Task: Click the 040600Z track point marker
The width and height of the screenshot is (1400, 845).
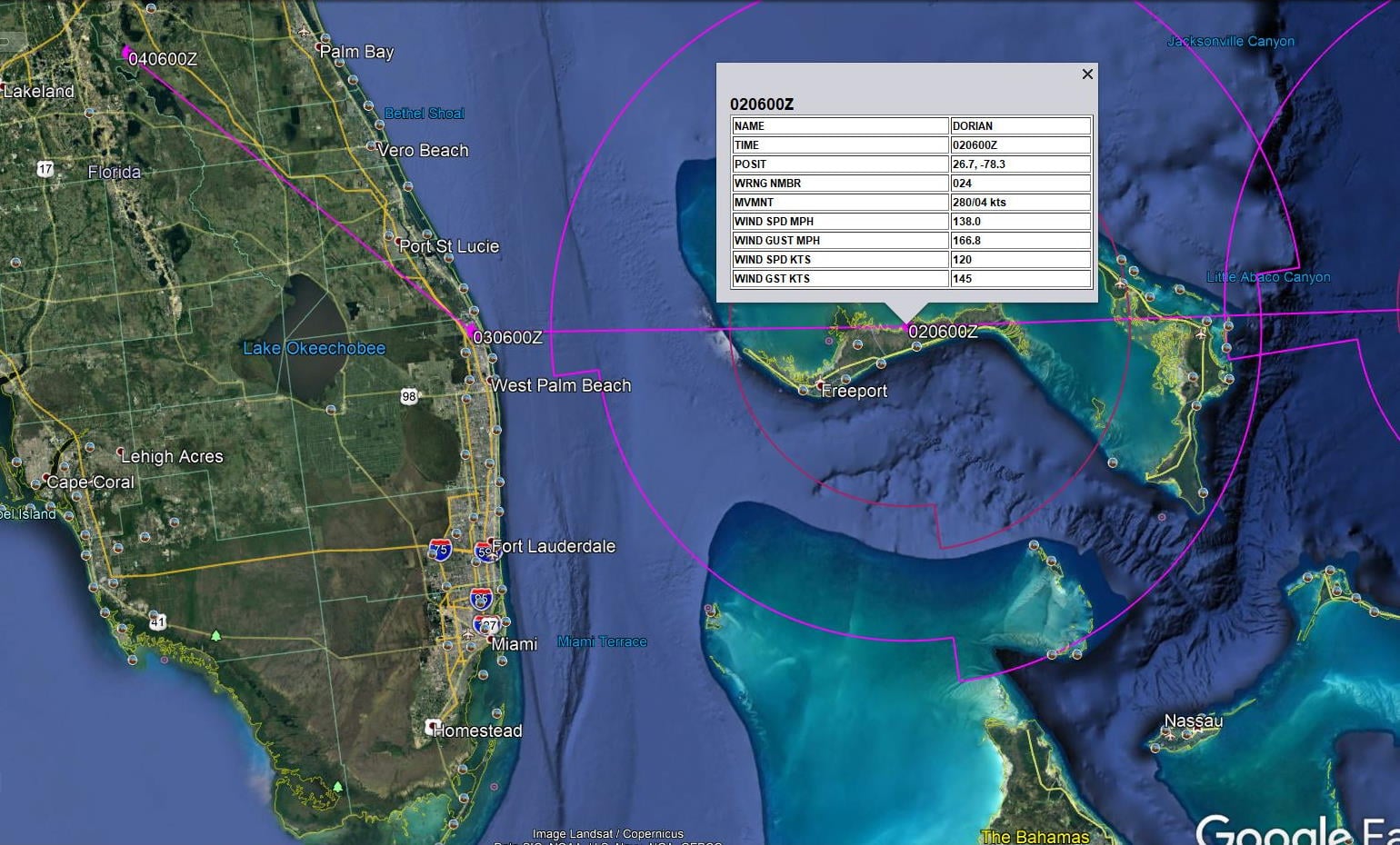Action: point(126,53)
